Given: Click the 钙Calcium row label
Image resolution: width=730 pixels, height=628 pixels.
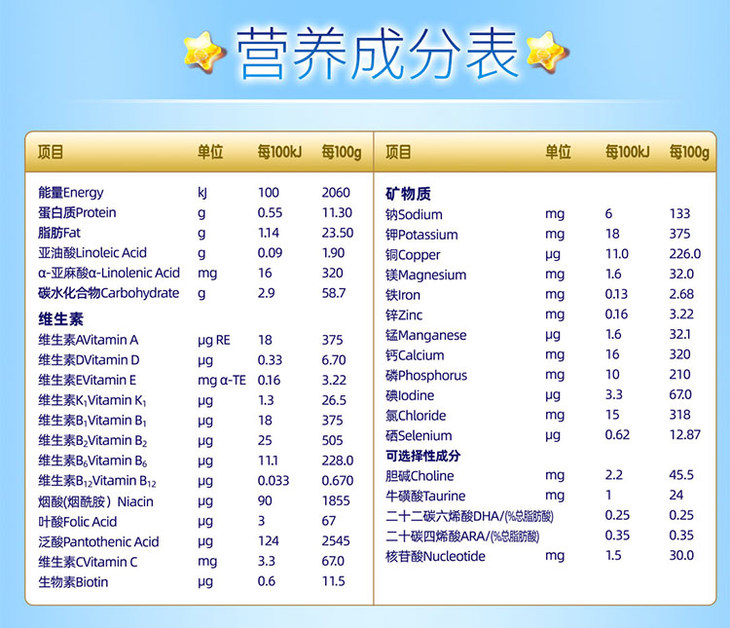Looking at the screenshot, I should pos(415,355).
